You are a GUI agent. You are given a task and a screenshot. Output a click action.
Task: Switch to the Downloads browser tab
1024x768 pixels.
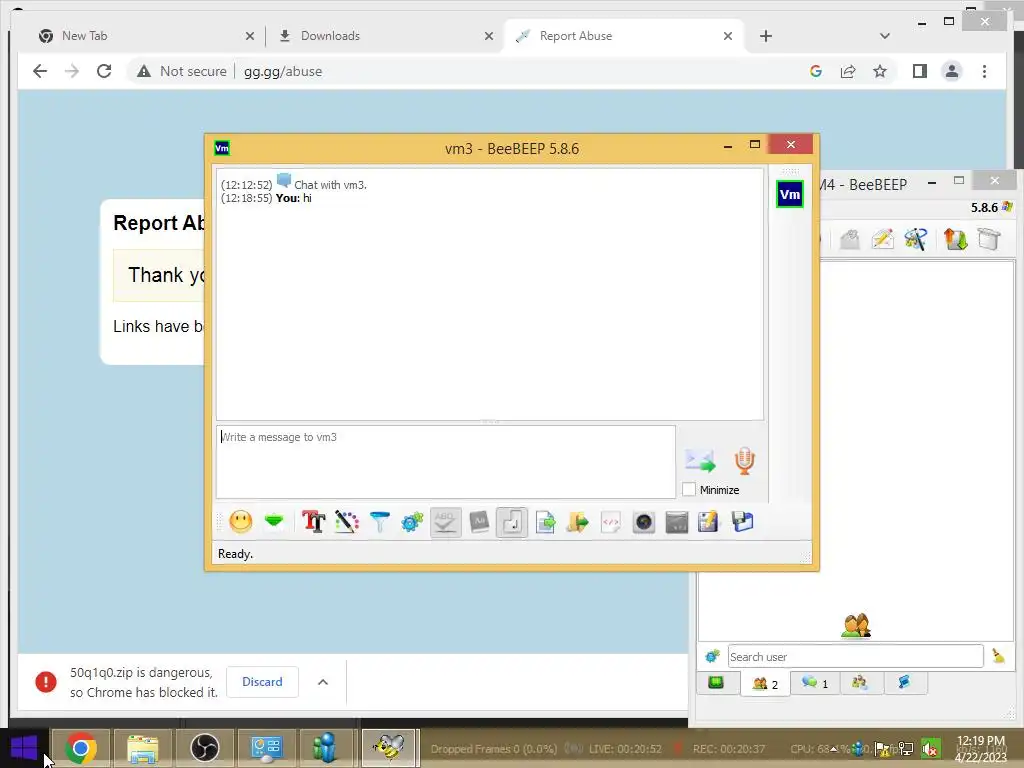pos(384,36)
